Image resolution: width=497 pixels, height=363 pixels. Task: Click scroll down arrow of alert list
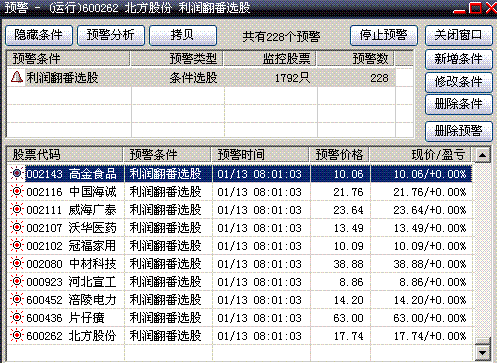pyautogui.click(x=482, y=353)
